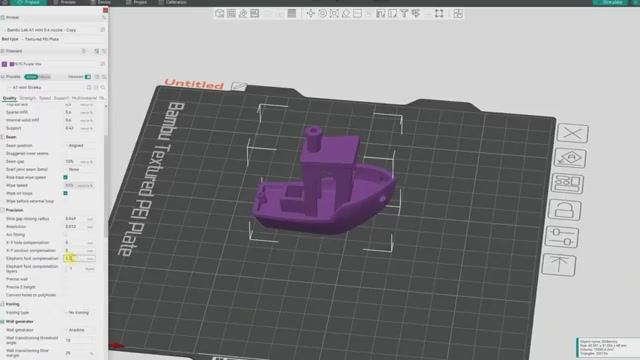Open the Assembly view icon
640x360 pixels.
458,13
